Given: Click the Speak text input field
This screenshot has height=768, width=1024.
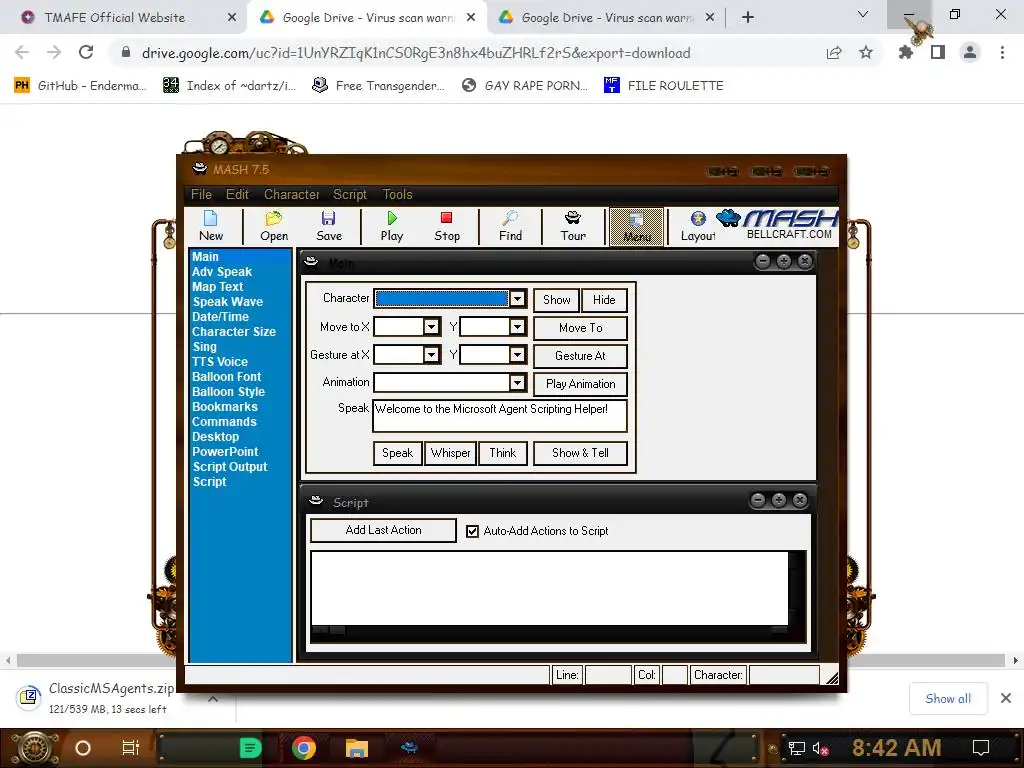Looking at the screenshot, I should pyautogui.click(x=500, y=416).
